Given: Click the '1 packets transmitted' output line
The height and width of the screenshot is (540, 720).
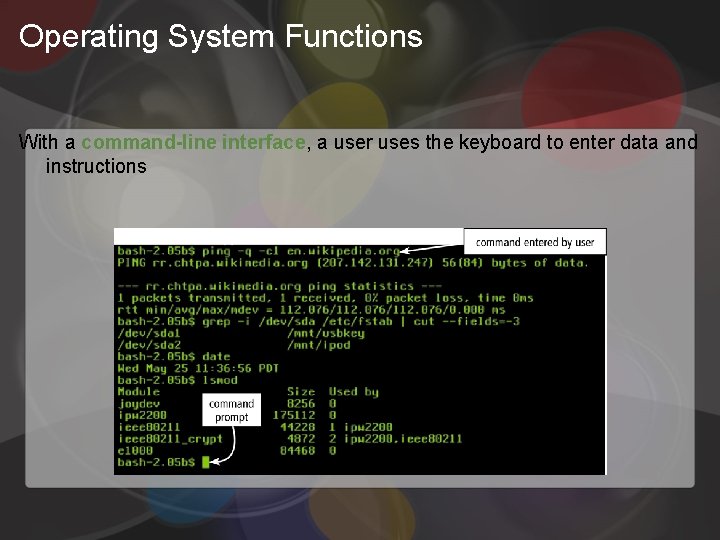Looking at the screenshot, I should point(326,298).
